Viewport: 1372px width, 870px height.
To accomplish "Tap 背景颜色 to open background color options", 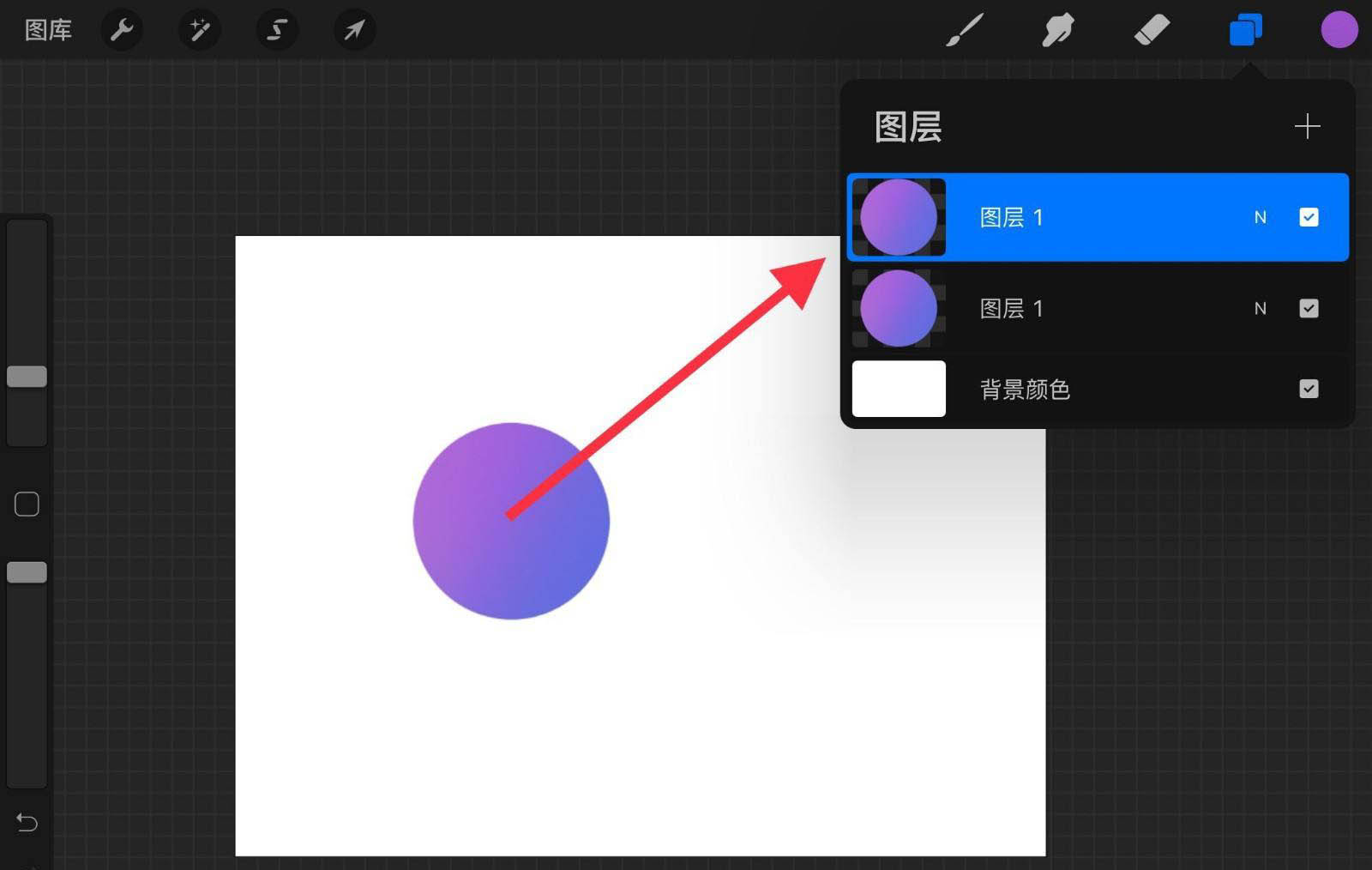I will (x=1025, y=389).
